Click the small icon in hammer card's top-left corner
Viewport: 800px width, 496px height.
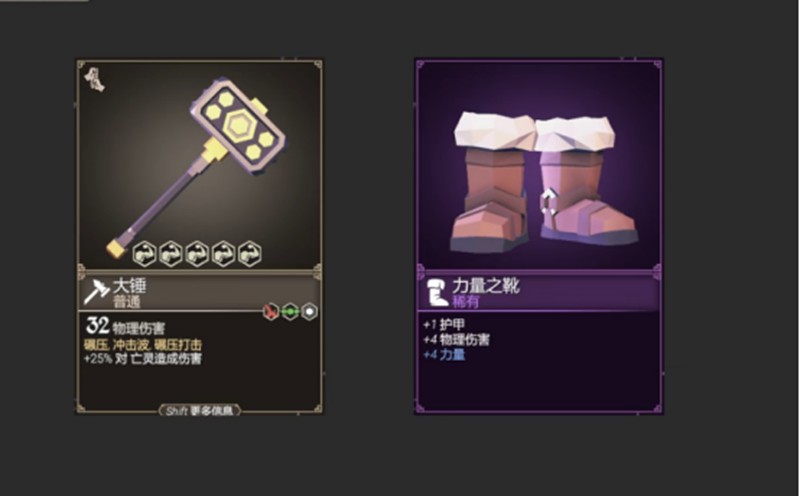(x=94, y=80)
